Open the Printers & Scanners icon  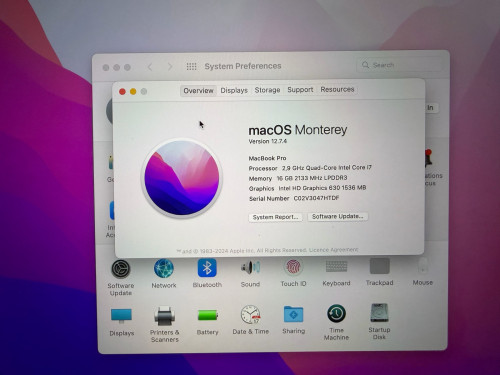[164, 316]
